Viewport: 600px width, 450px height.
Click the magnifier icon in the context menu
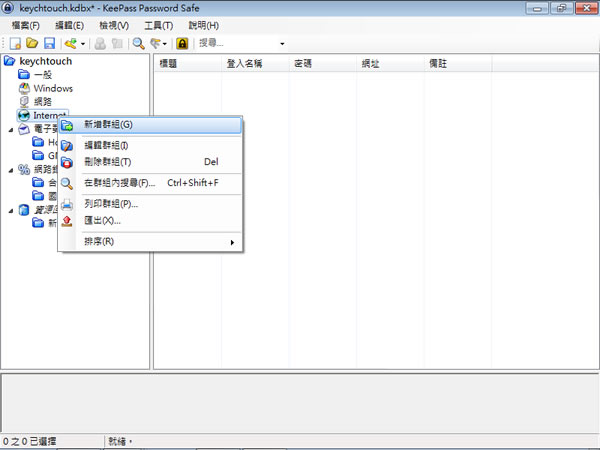click(67, 184)
